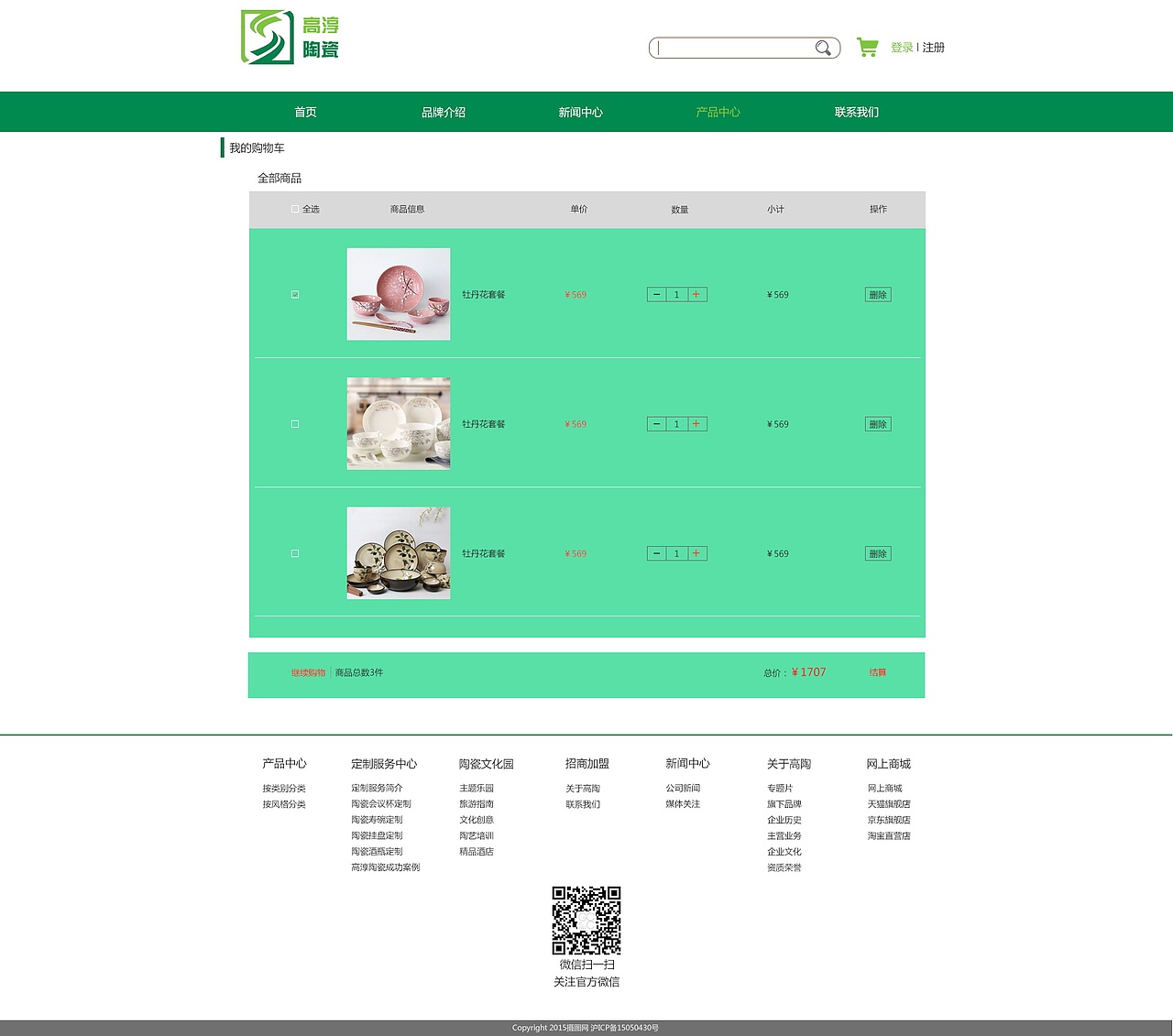1173x1036 pixels.
Task: Decrease quantity of first 牡丹花套餐 item
Action: [x=656, y=294]
